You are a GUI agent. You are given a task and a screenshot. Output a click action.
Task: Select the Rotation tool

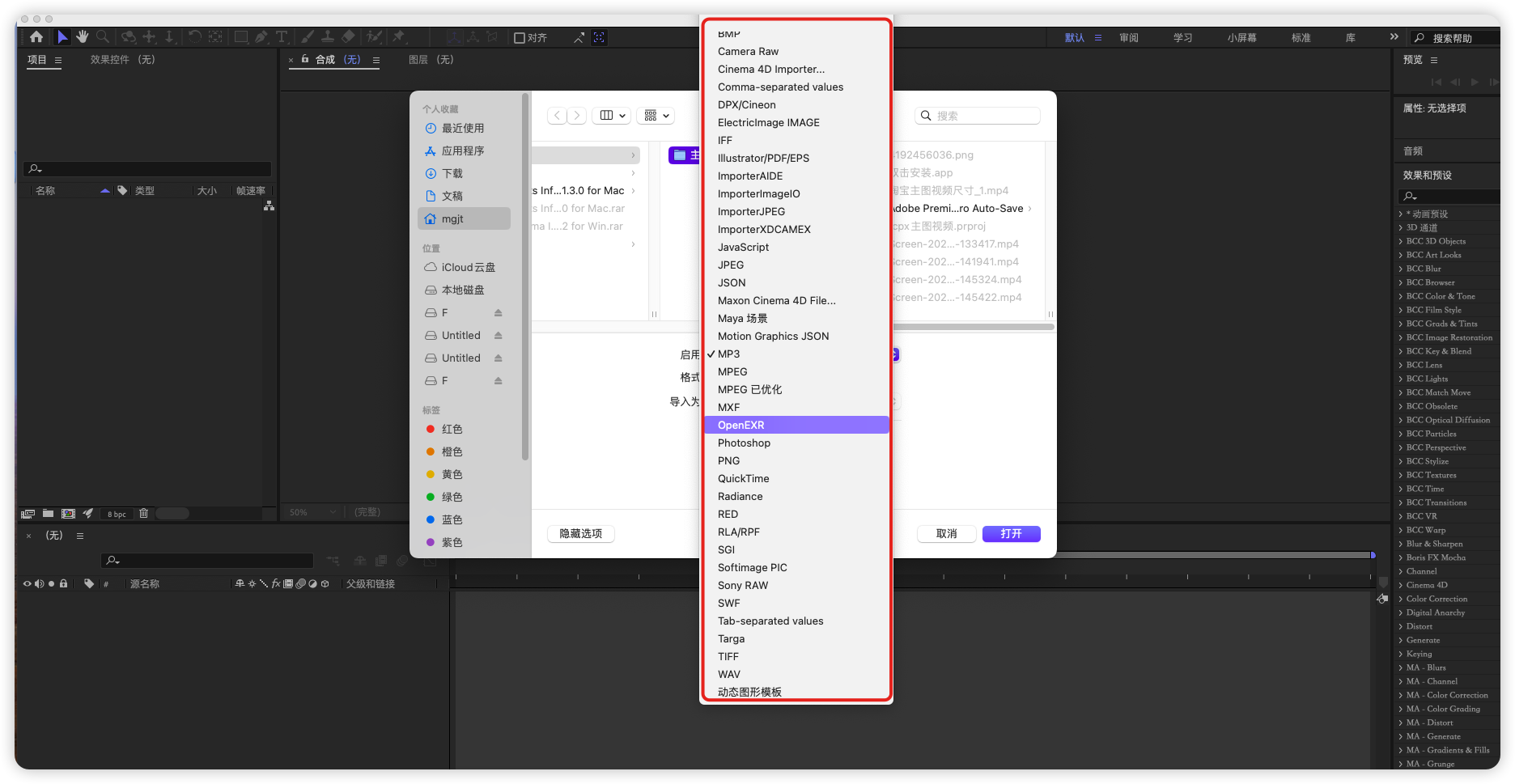click(x=194, y=37)
